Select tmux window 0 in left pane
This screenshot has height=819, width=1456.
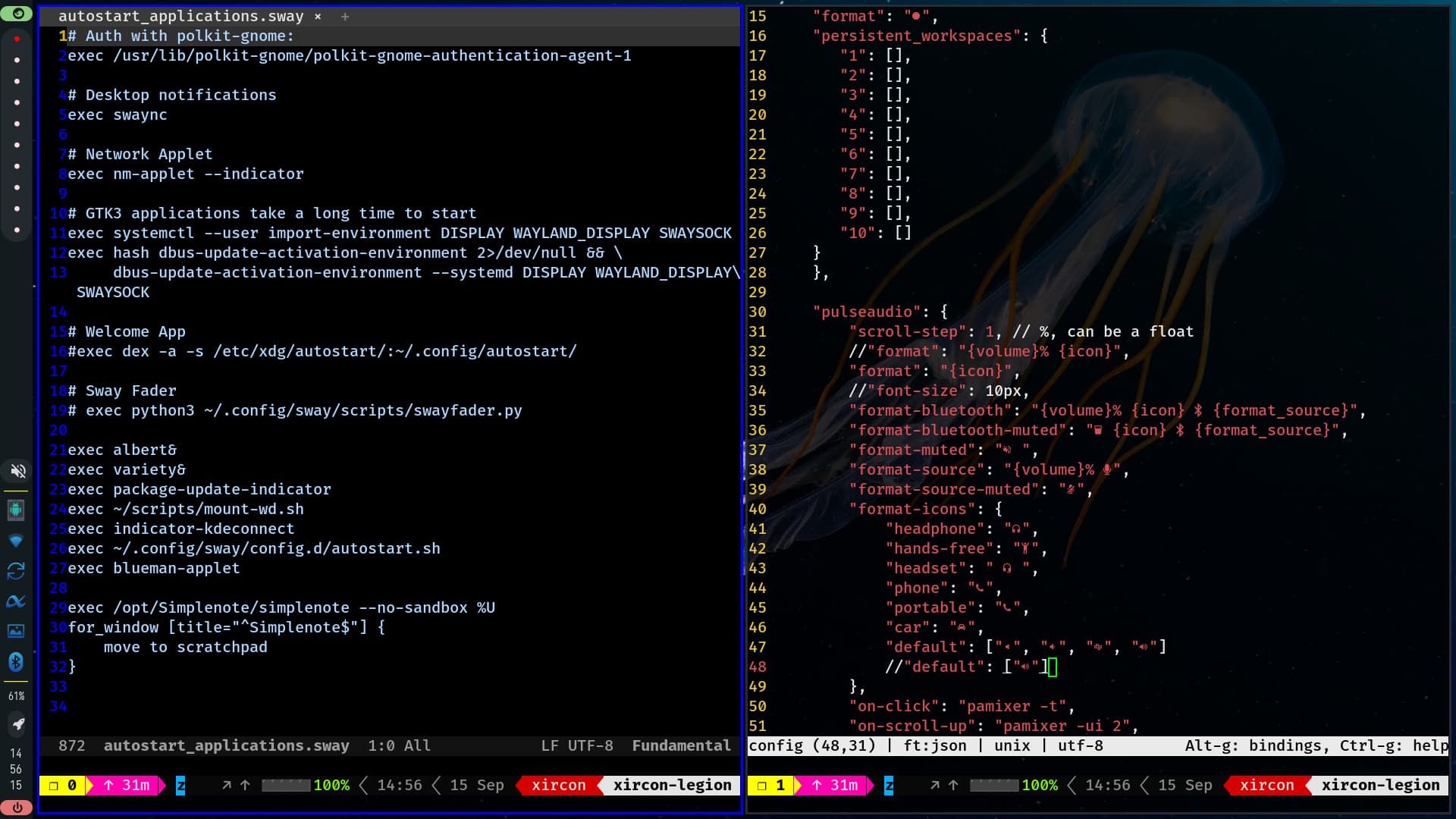coord(63,785)
